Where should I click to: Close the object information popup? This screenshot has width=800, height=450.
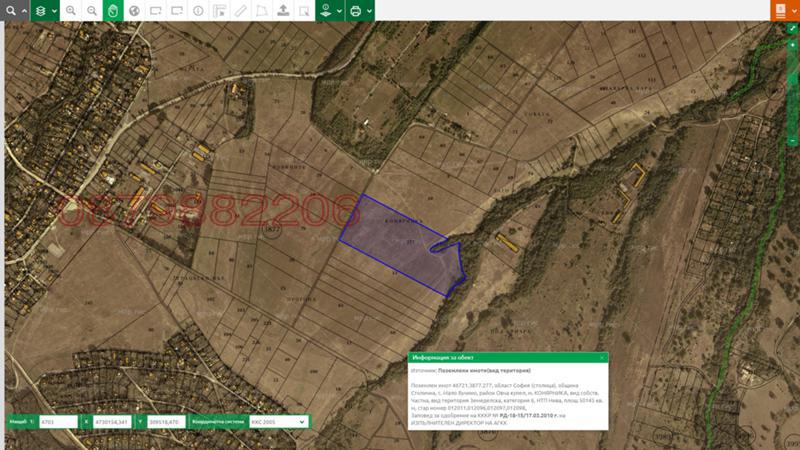click(x=602, y=357)
